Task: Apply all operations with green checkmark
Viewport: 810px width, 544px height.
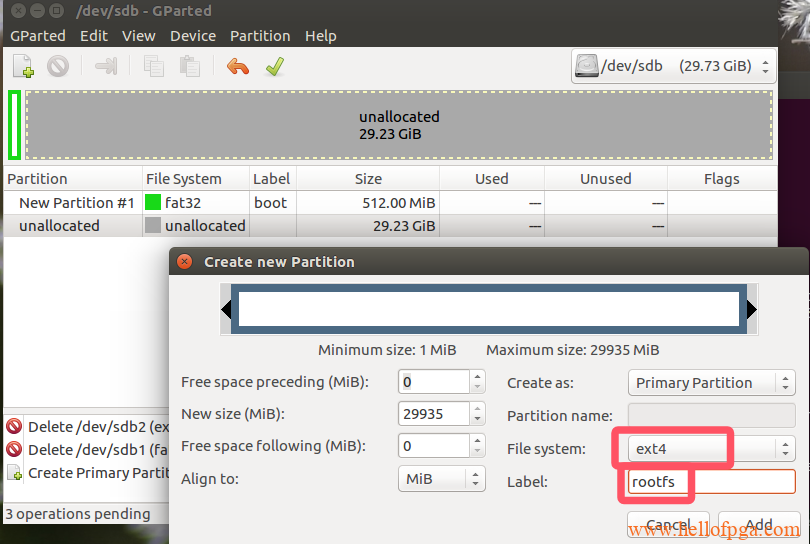Action: (x=275, y=66)
